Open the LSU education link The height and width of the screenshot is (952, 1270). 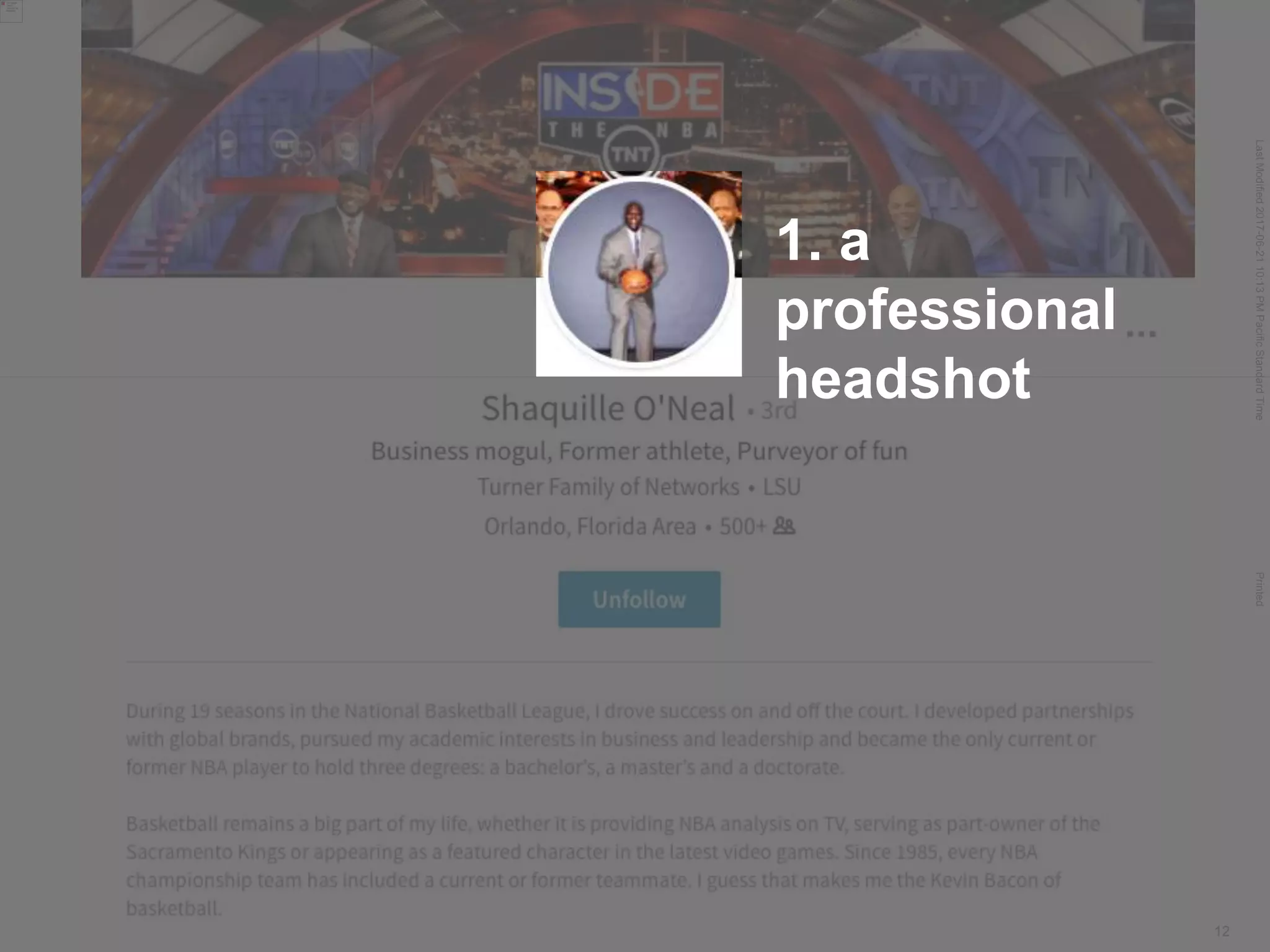click(781, 487)
